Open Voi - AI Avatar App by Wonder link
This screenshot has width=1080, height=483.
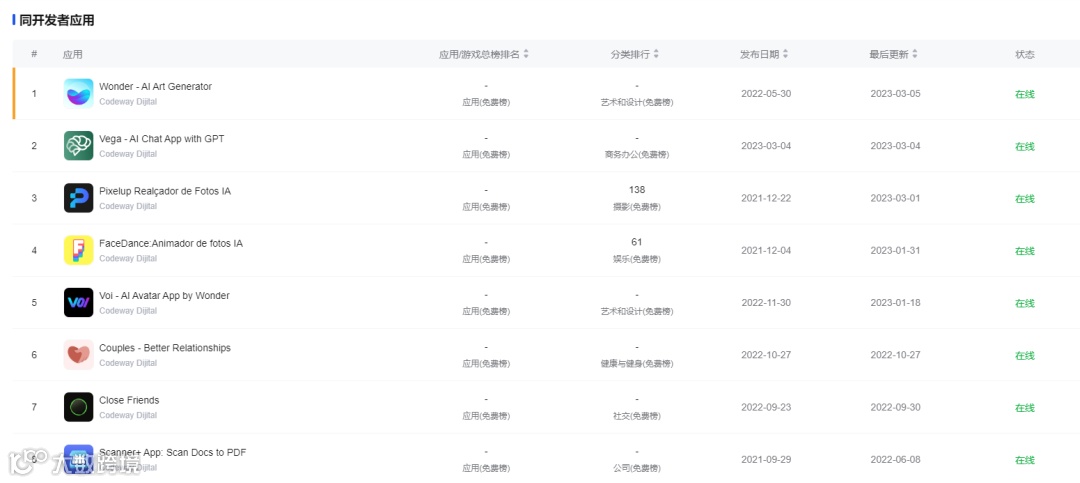point(165,296)
